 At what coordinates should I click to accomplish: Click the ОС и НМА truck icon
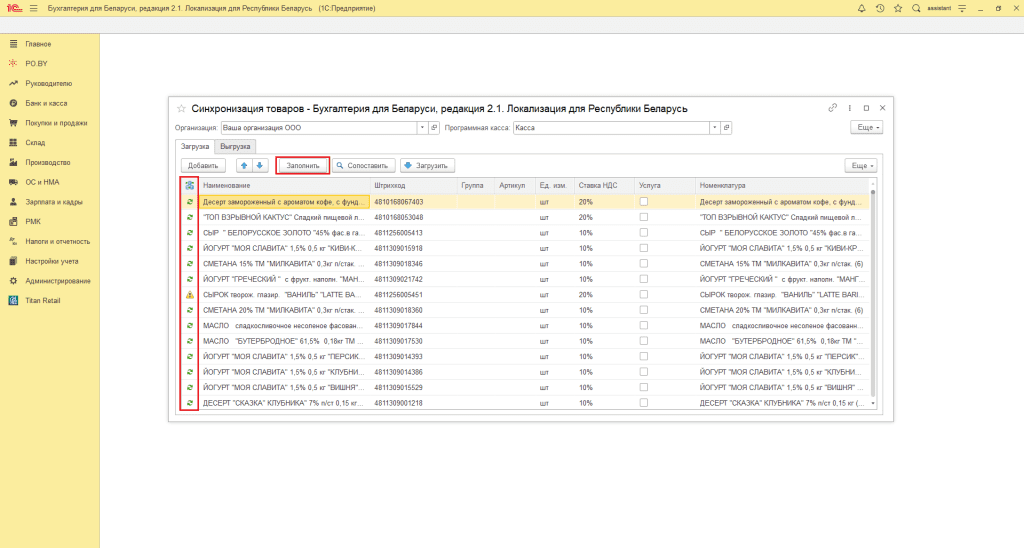(x=13, y=182)
